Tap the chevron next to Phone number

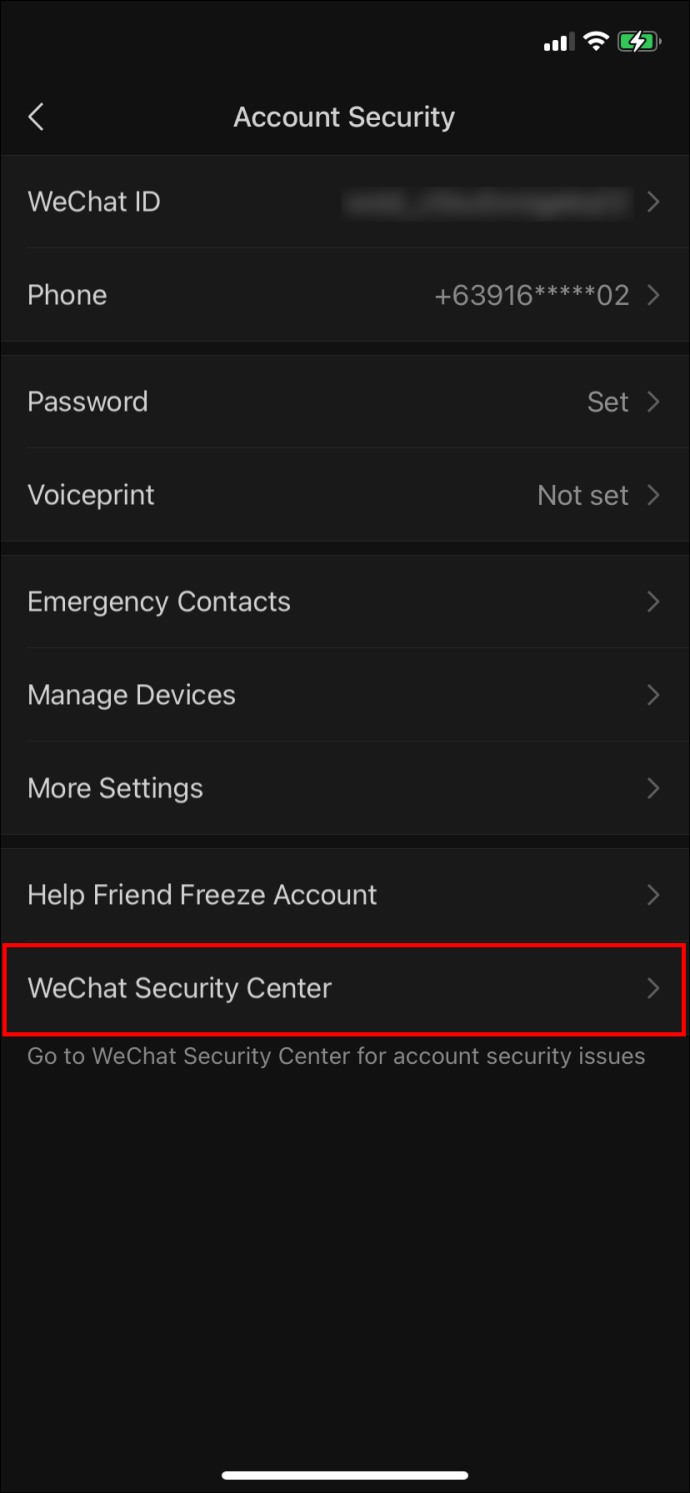coord(653,295)
